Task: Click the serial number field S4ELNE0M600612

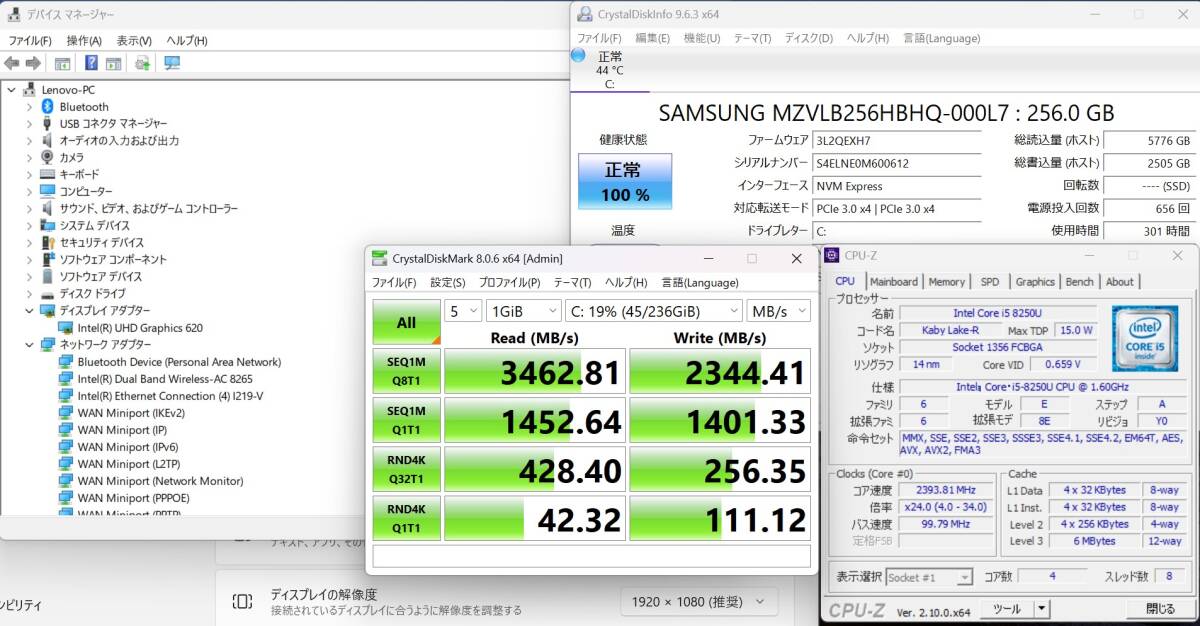Action: [x=896, y=163]
